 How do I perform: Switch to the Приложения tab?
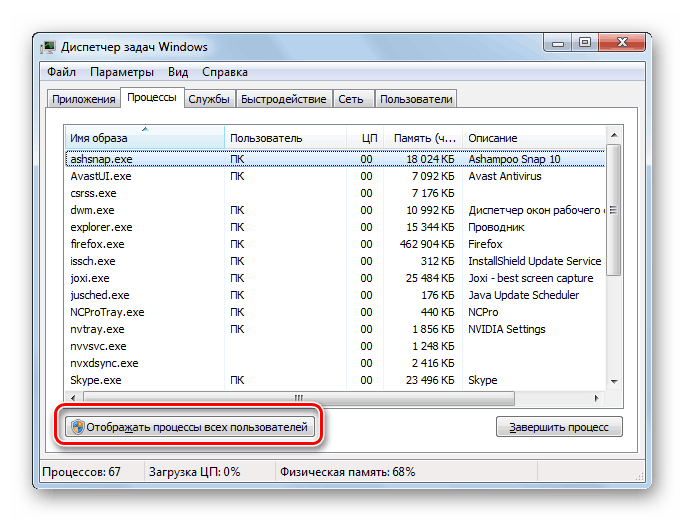pos(83,99)
